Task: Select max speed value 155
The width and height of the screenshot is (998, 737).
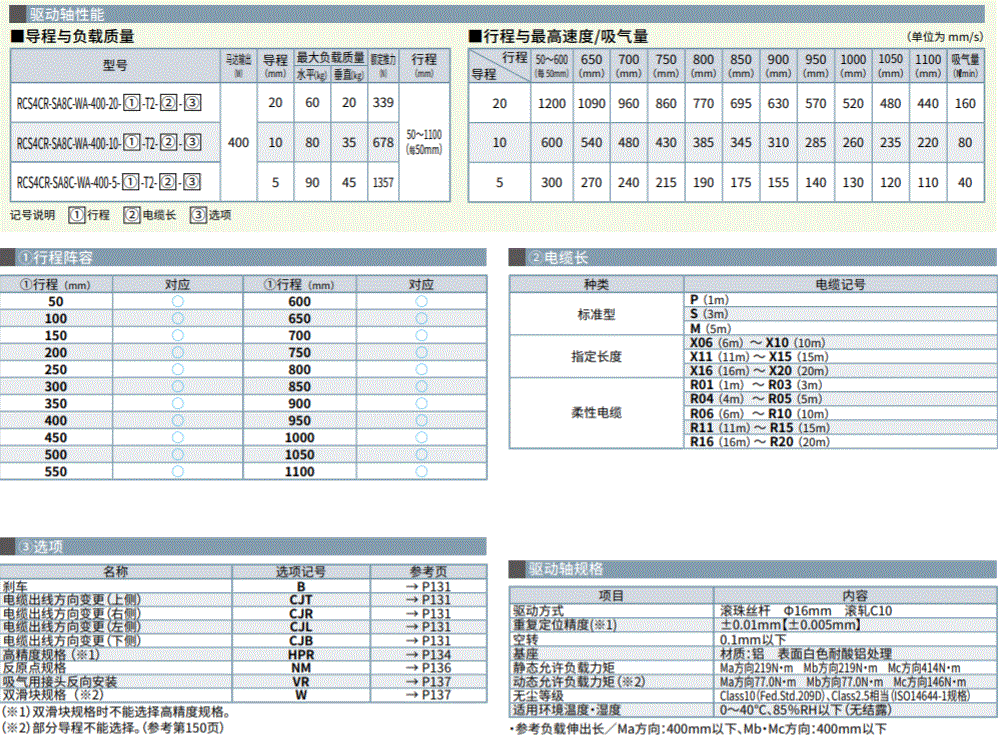Action: [x=778, y=183]
